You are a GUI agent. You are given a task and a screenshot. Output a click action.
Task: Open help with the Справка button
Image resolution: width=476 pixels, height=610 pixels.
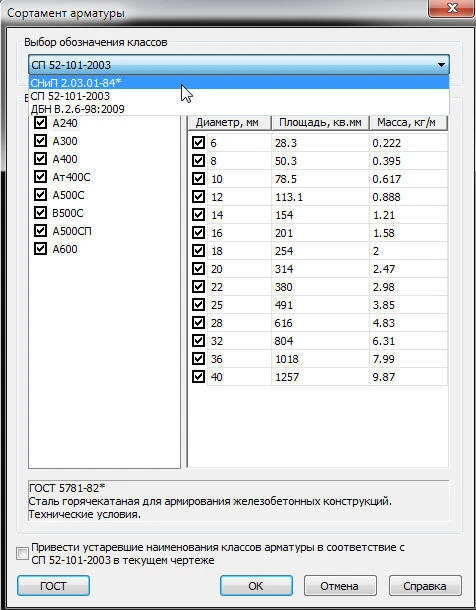pyautogui.click(x=425, y=586)
